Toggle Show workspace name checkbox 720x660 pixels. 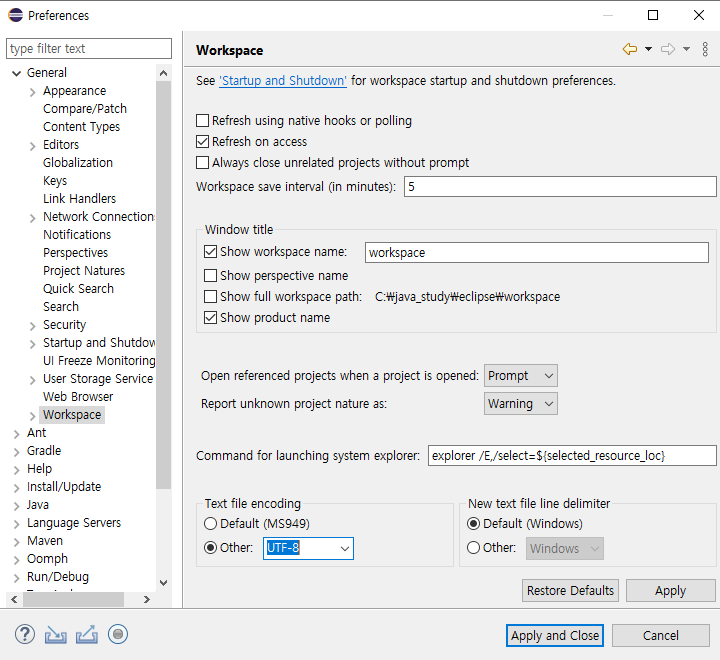[x=210, y=252]
